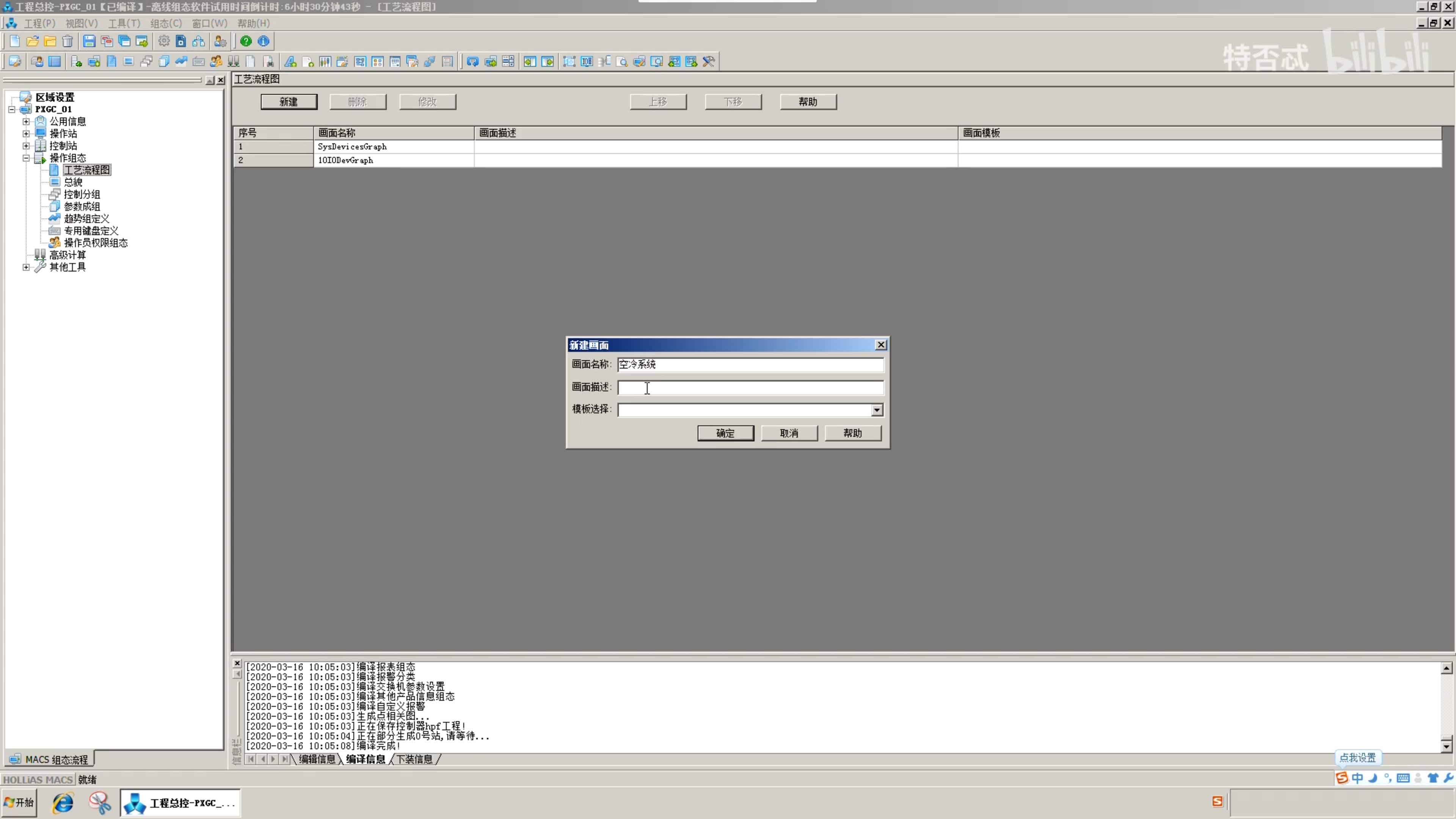Viewport: 1456px width, 819px height.
Task: Switch to the 下装信息 tab
Action: pyautogui.click(x=414, y=759)
